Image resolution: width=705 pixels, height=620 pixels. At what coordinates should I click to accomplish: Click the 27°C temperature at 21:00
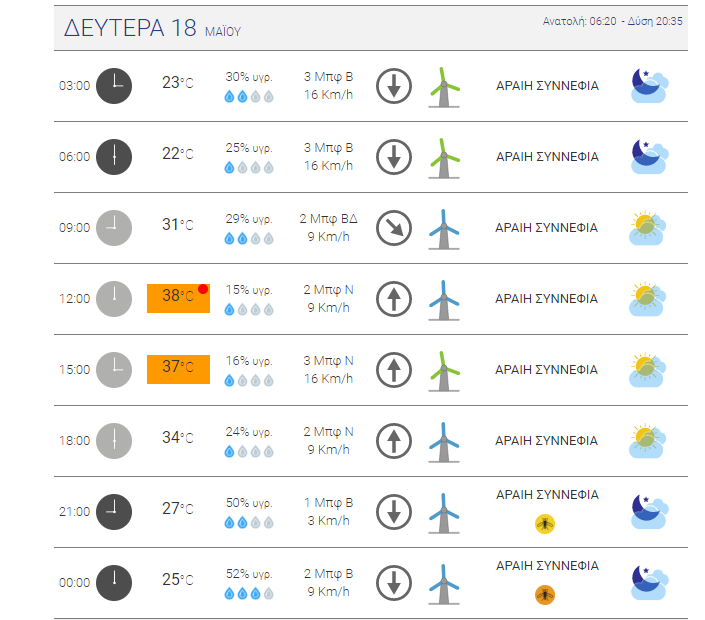pos(178,509)
